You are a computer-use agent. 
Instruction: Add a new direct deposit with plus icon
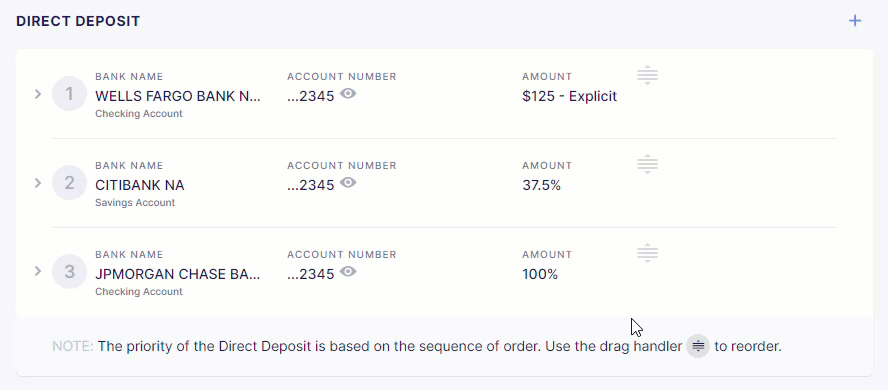(855, 21)
